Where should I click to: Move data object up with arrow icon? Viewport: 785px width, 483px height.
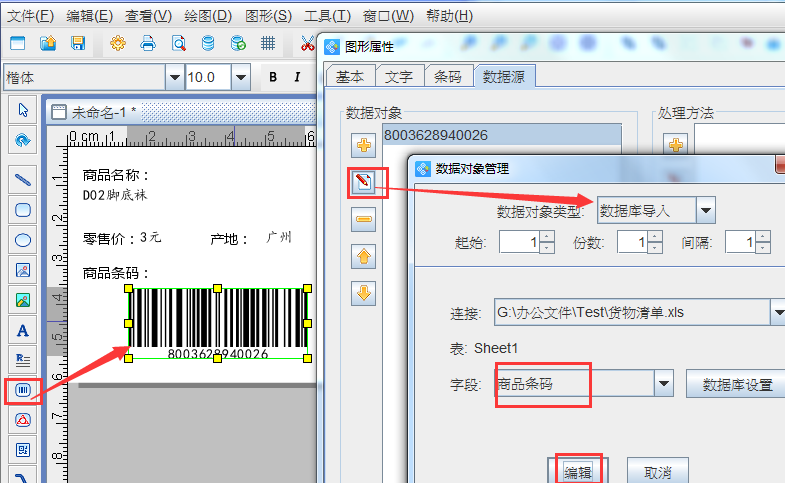click(x=365, y=257)
